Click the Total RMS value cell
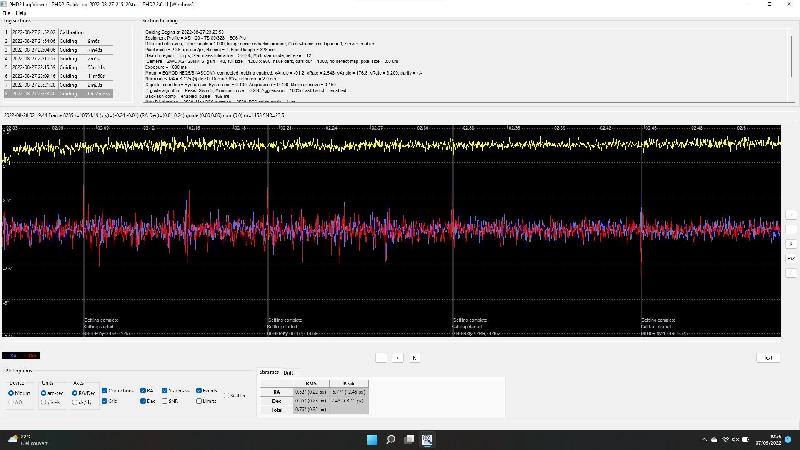Screen dimensions: 800x450 click(311, 410)
